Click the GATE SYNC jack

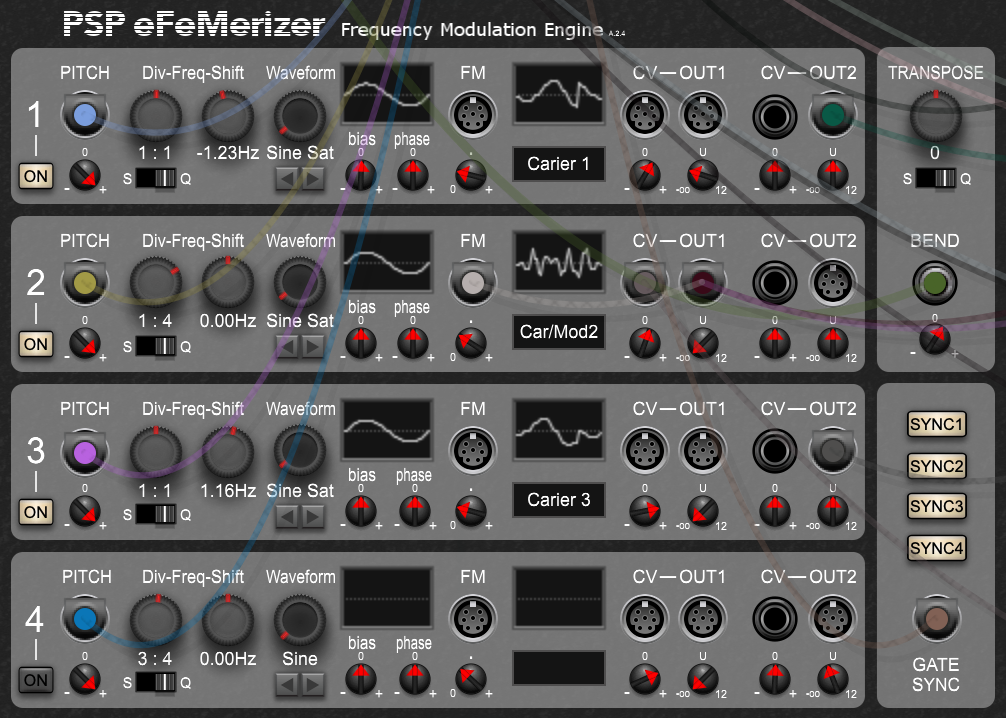tap(936, 619)
